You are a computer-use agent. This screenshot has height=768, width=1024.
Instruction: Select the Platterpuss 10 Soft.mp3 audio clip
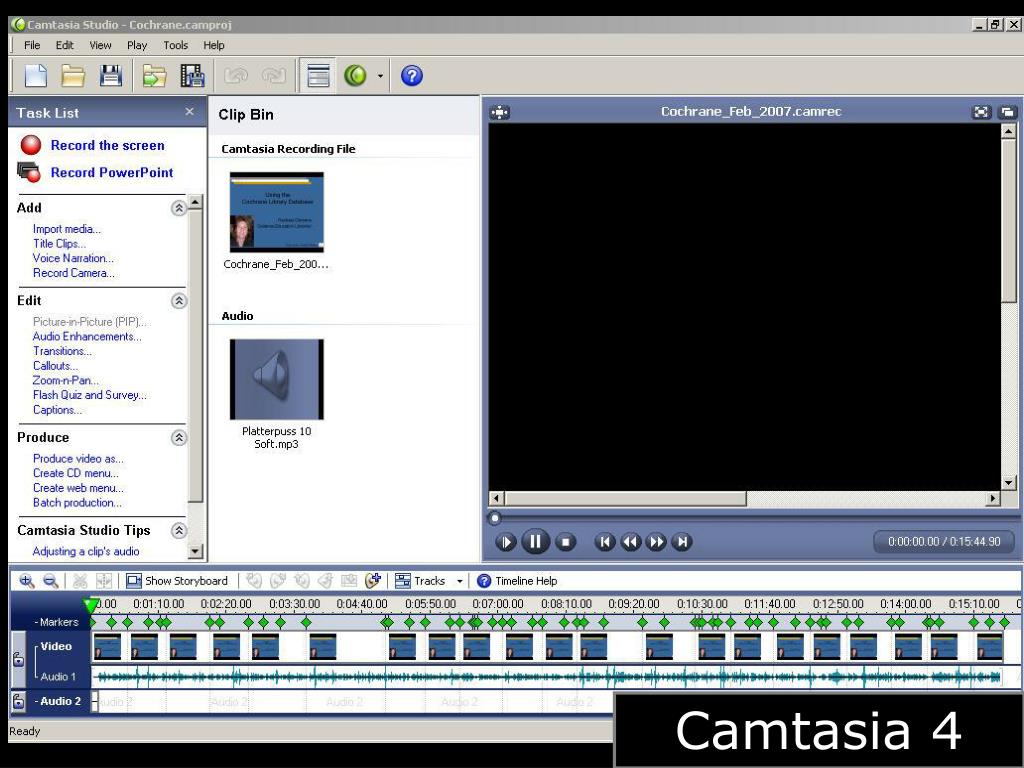(276, 379)
